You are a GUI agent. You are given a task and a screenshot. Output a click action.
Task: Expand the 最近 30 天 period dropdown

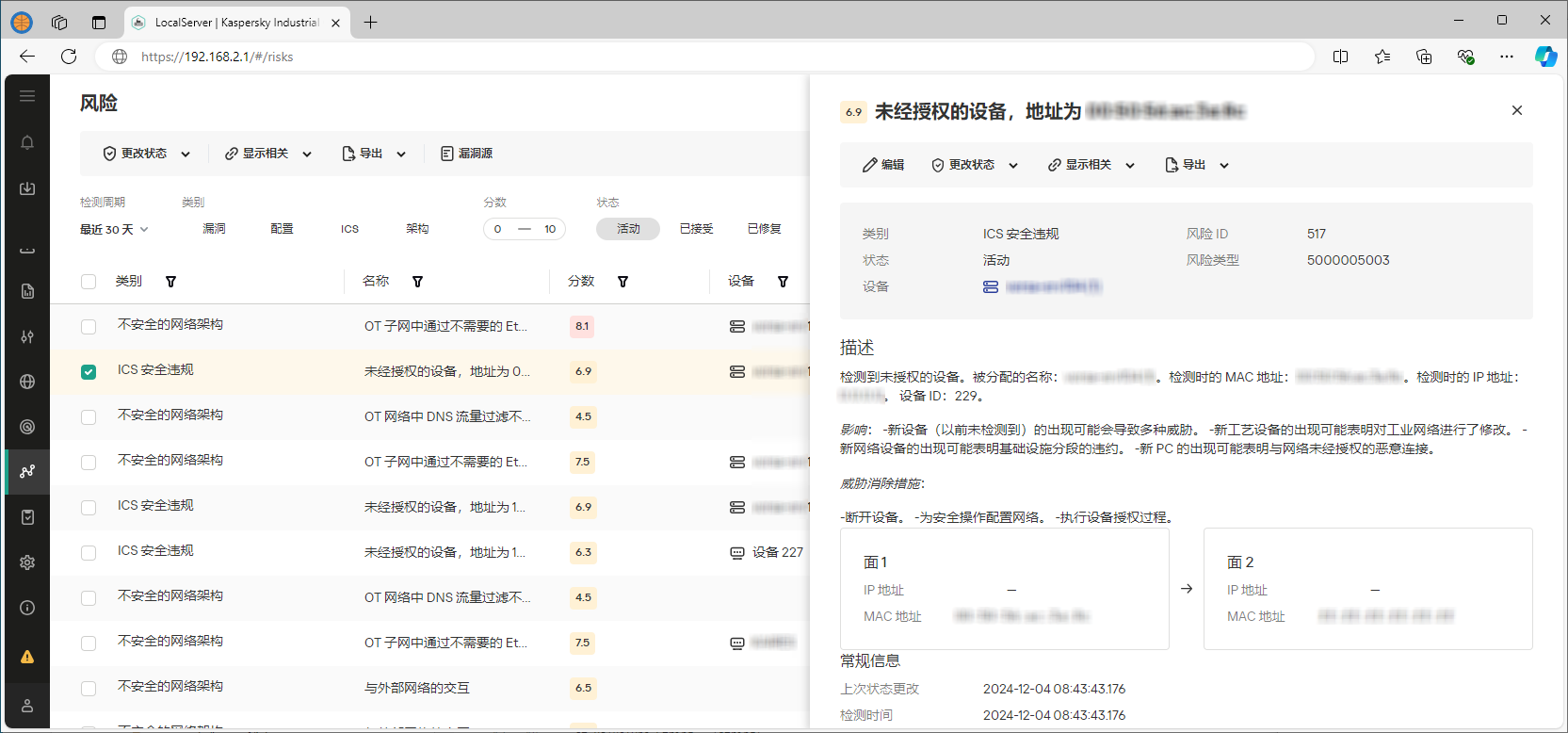[114, 229]
